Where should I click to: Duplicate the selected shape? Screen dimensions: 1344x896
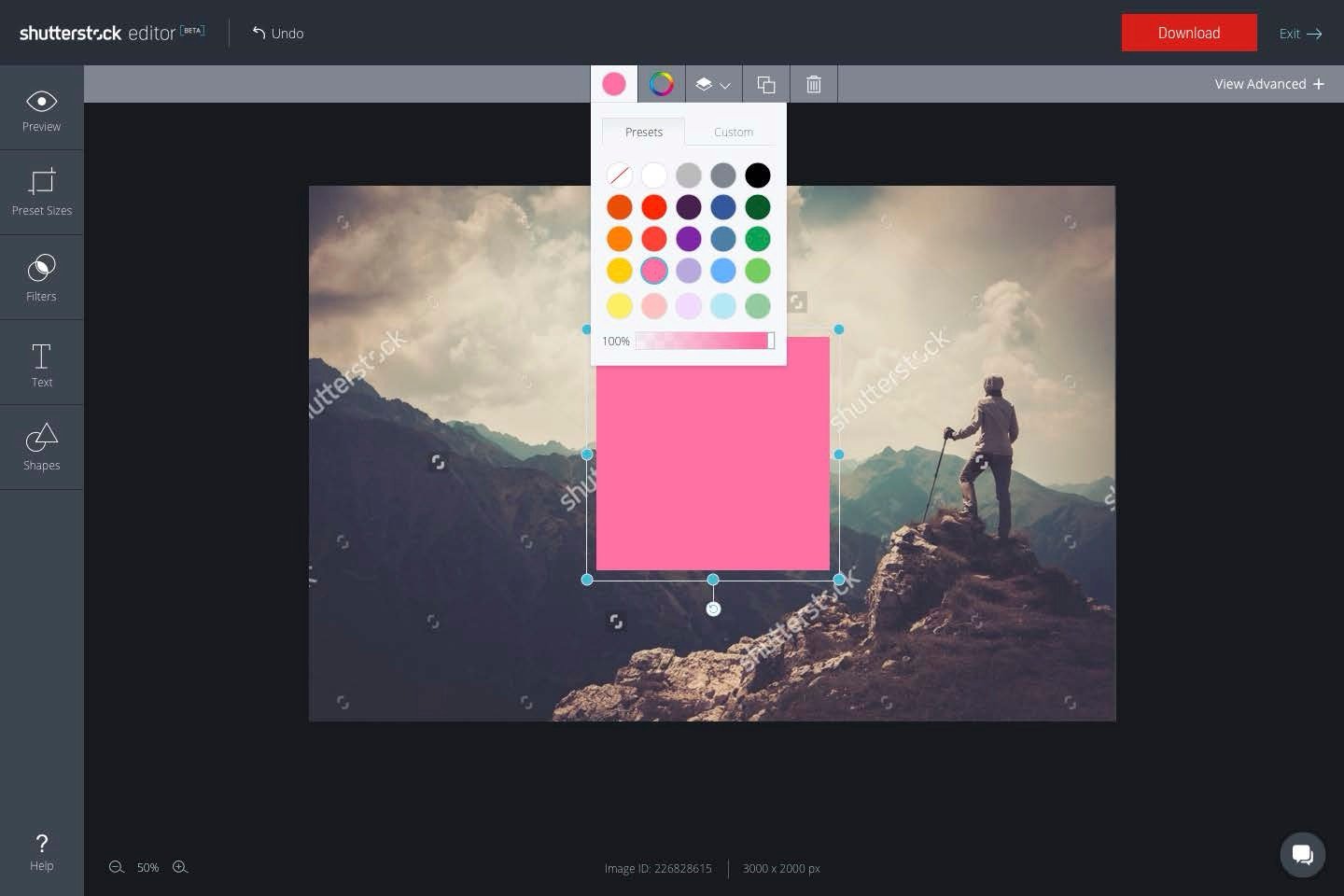pos(766,84)
